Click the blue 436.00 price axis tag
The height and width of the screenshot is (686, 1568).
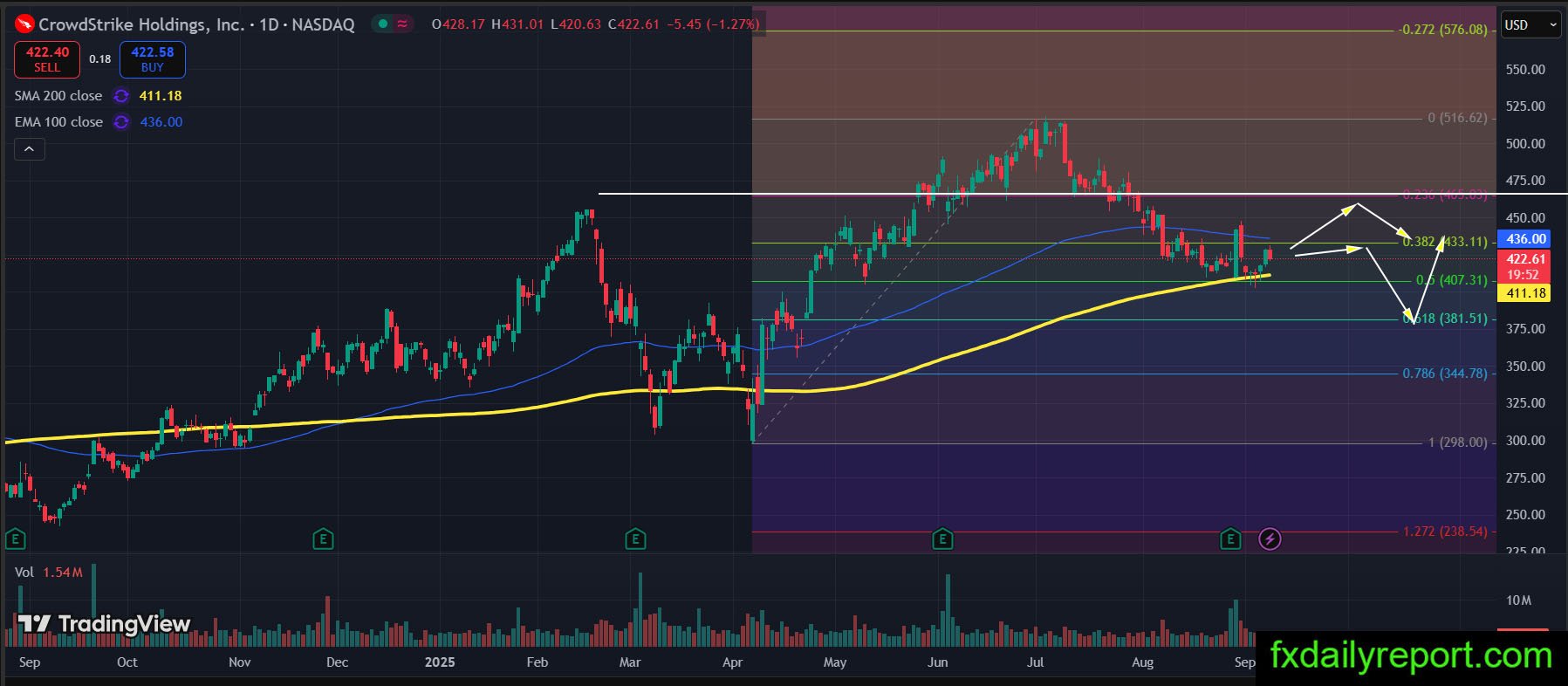click(x=1523, y=239)
